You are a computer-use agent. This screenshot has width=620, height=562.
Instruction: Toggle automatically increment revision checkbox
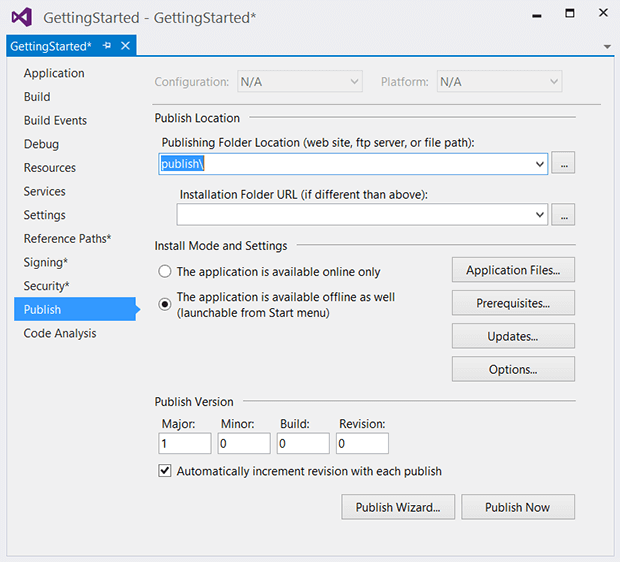tap(165, 471)
